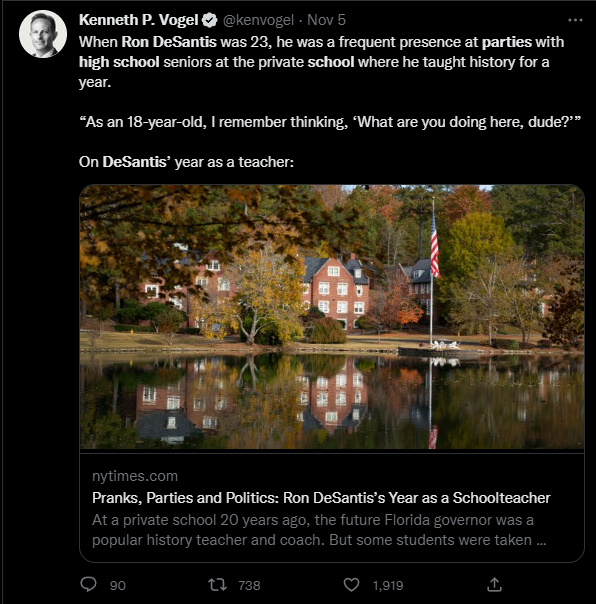Open the school campus preview image
Viewport: 596px width, 604px height.
(332, 317)
